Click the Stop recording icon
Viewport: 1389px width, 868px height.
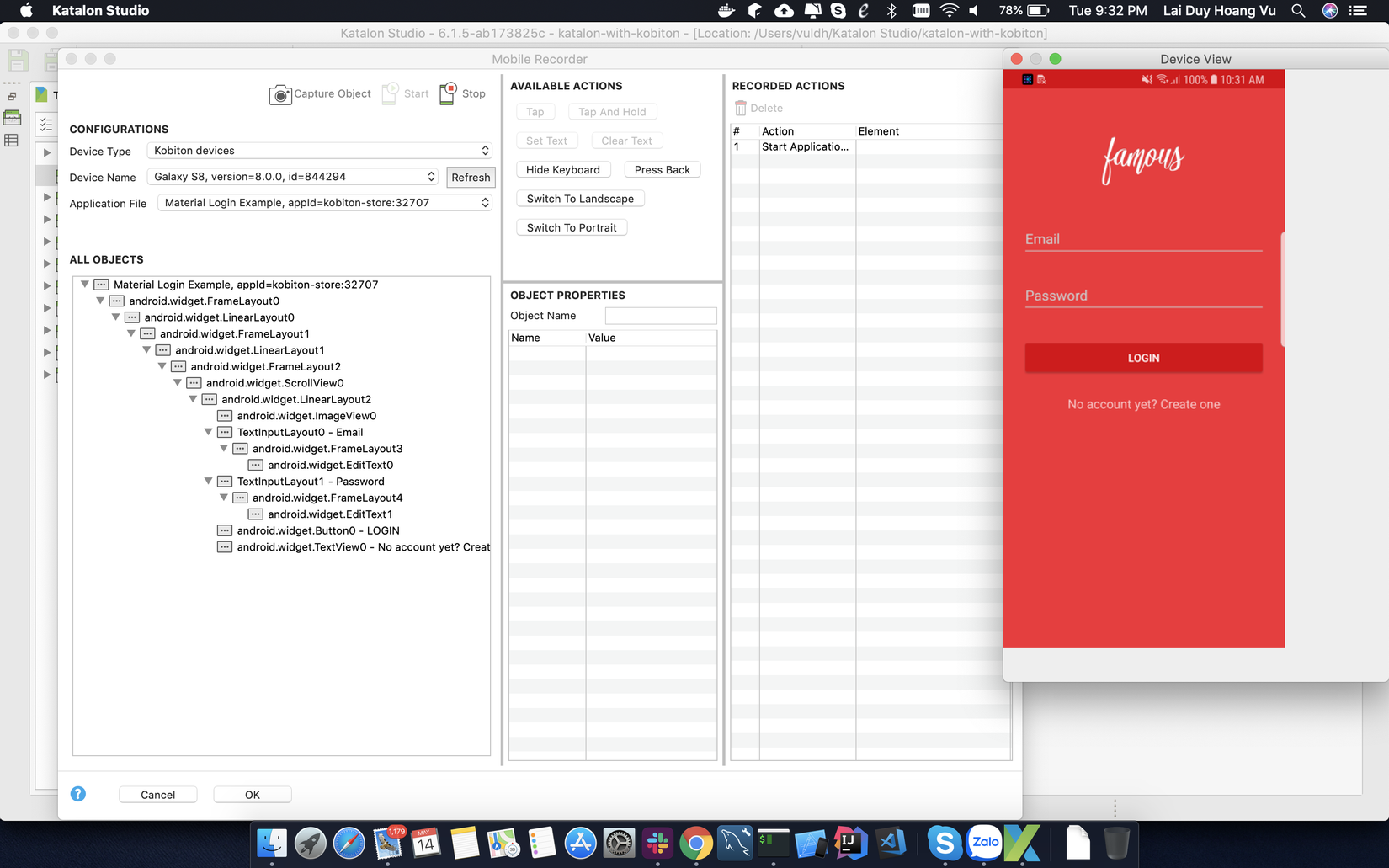[448, 93]
